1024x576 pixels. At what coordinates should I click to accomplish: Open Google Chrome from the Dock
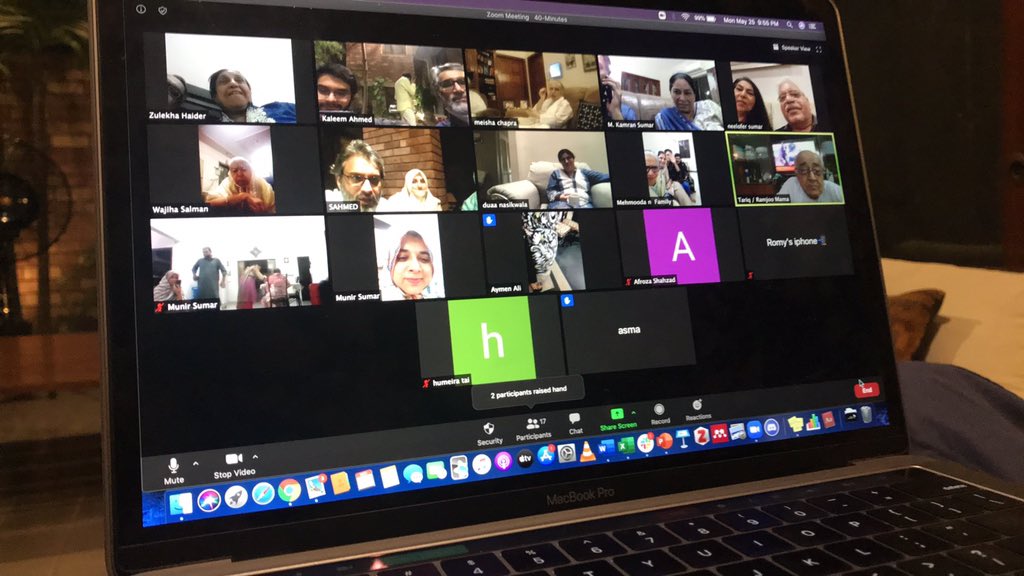point(289,490)
